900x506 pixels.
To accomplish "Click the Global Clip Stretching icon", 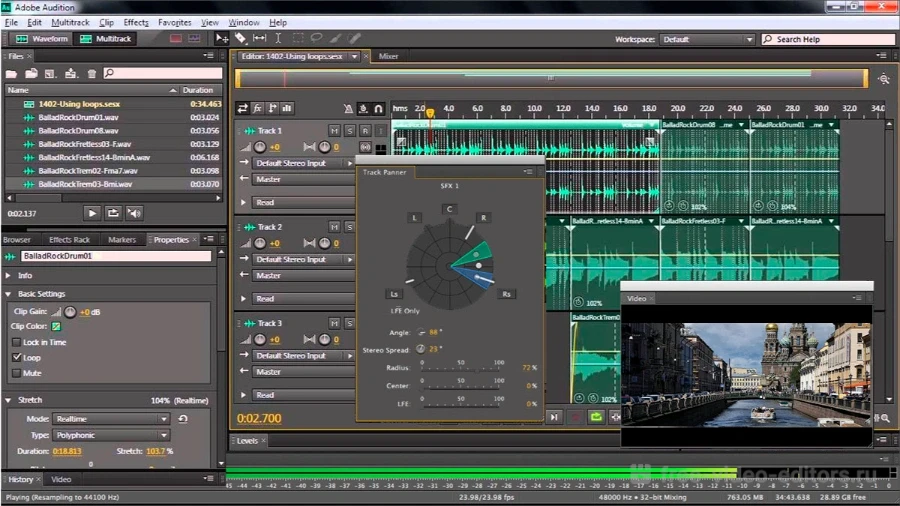I will click(363, 108).
